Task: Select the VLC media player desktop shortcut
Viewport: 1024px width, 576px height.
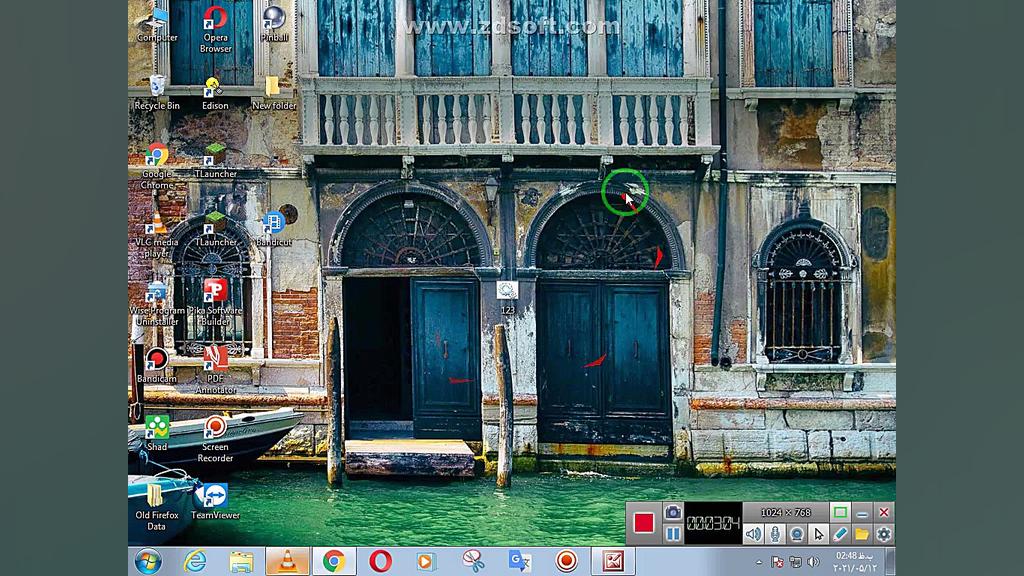Action: [157, 234]
